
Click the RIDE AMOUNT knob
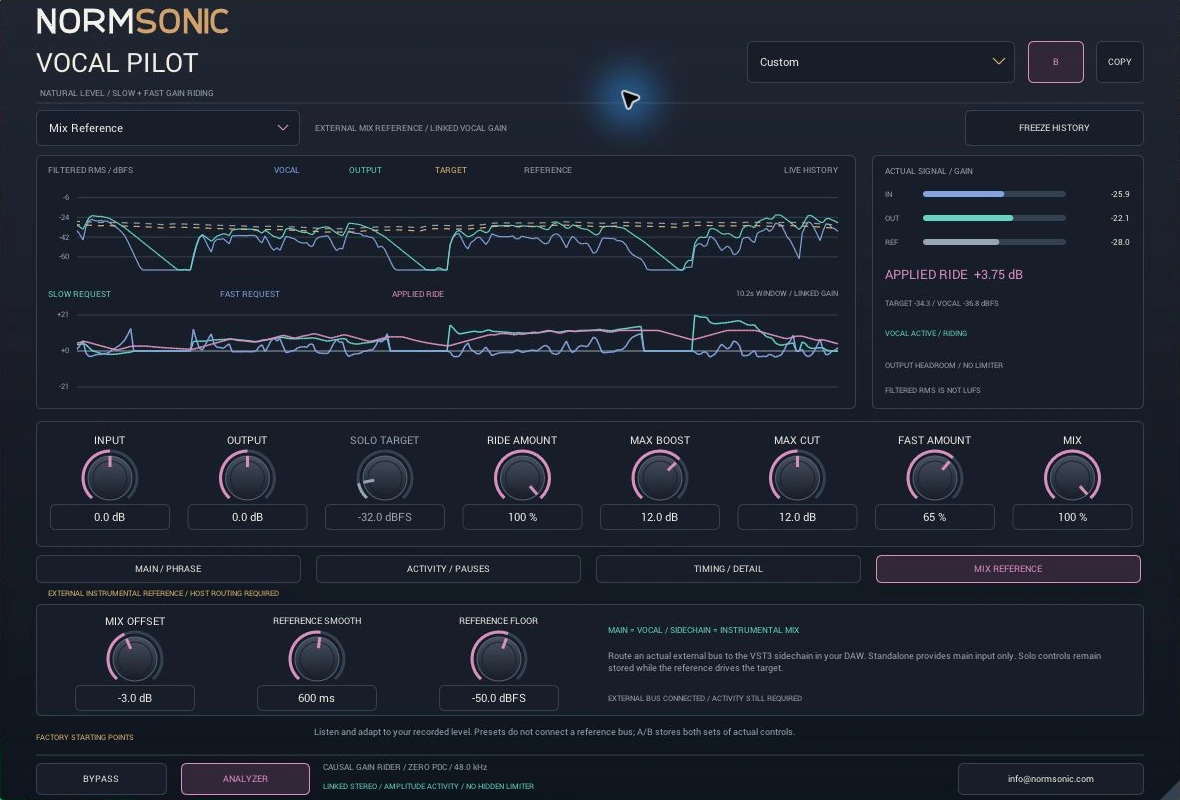[522, 476]
